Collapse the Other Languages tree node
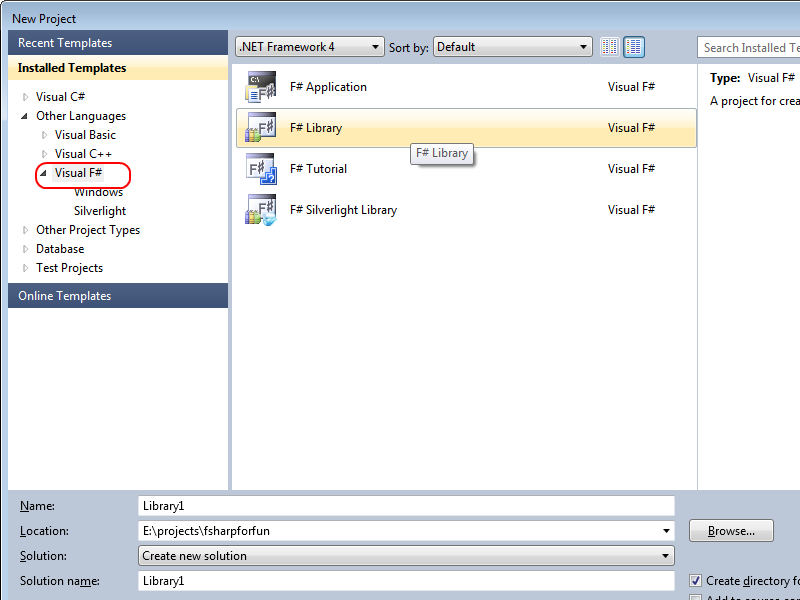The width and height of the screenshot is (800, 600). pyautogui.click(x=24, y=116)
